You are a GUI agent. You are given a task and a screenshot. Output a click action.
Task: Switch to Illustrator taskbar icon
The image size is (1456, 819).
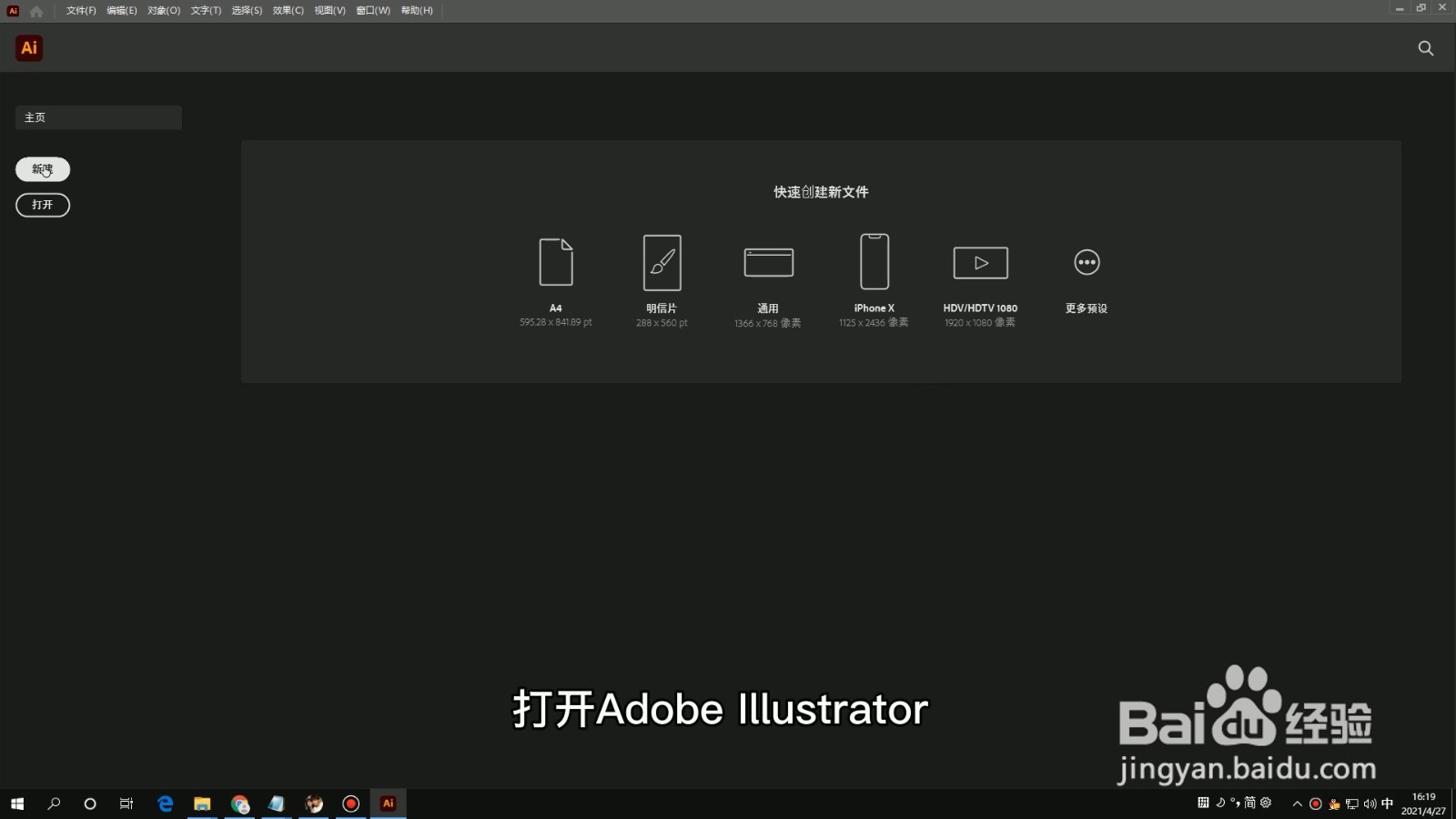click(x=389, y=804)
